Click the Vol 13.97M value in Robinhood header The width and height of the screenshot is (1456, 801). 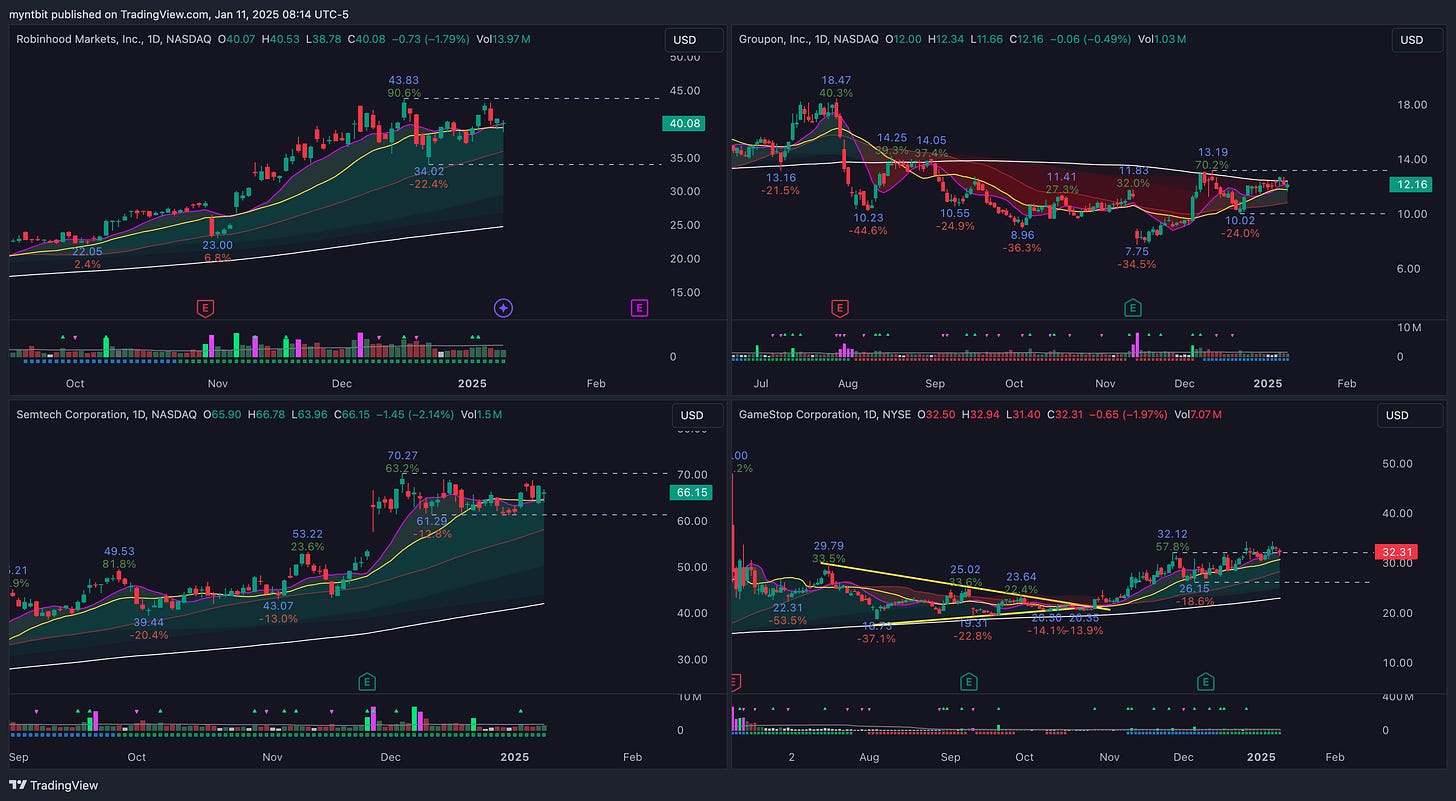(x=505, y=39)
